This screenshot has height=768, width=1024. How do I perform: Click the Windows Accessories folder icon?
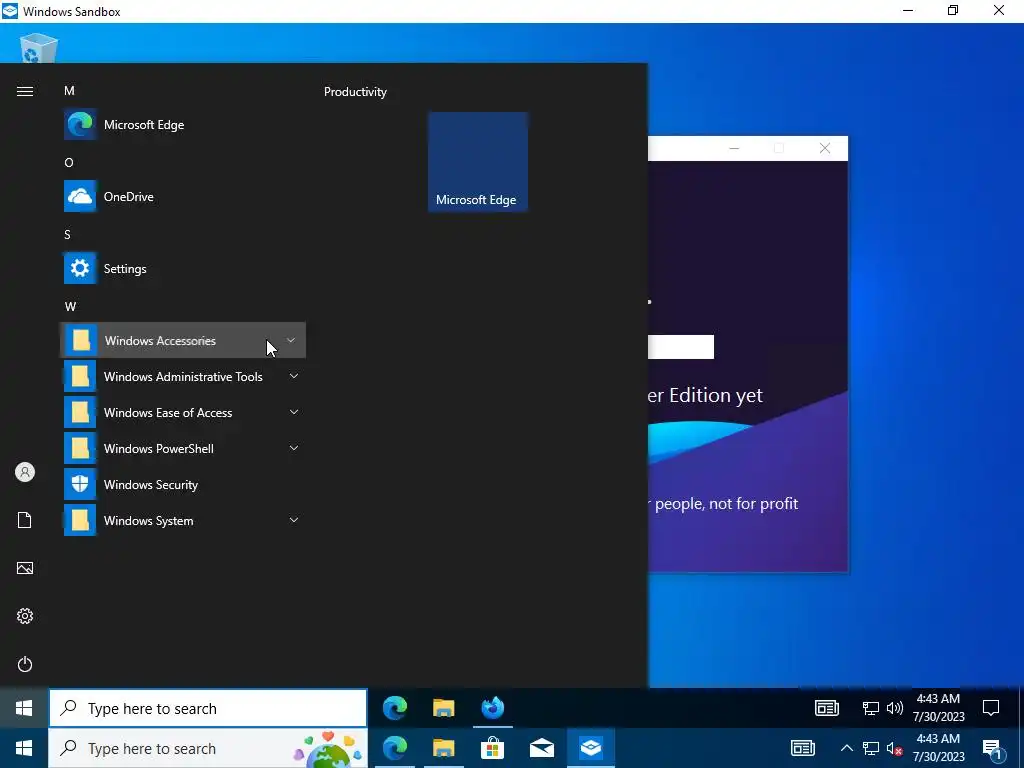(x=80, y=340)
